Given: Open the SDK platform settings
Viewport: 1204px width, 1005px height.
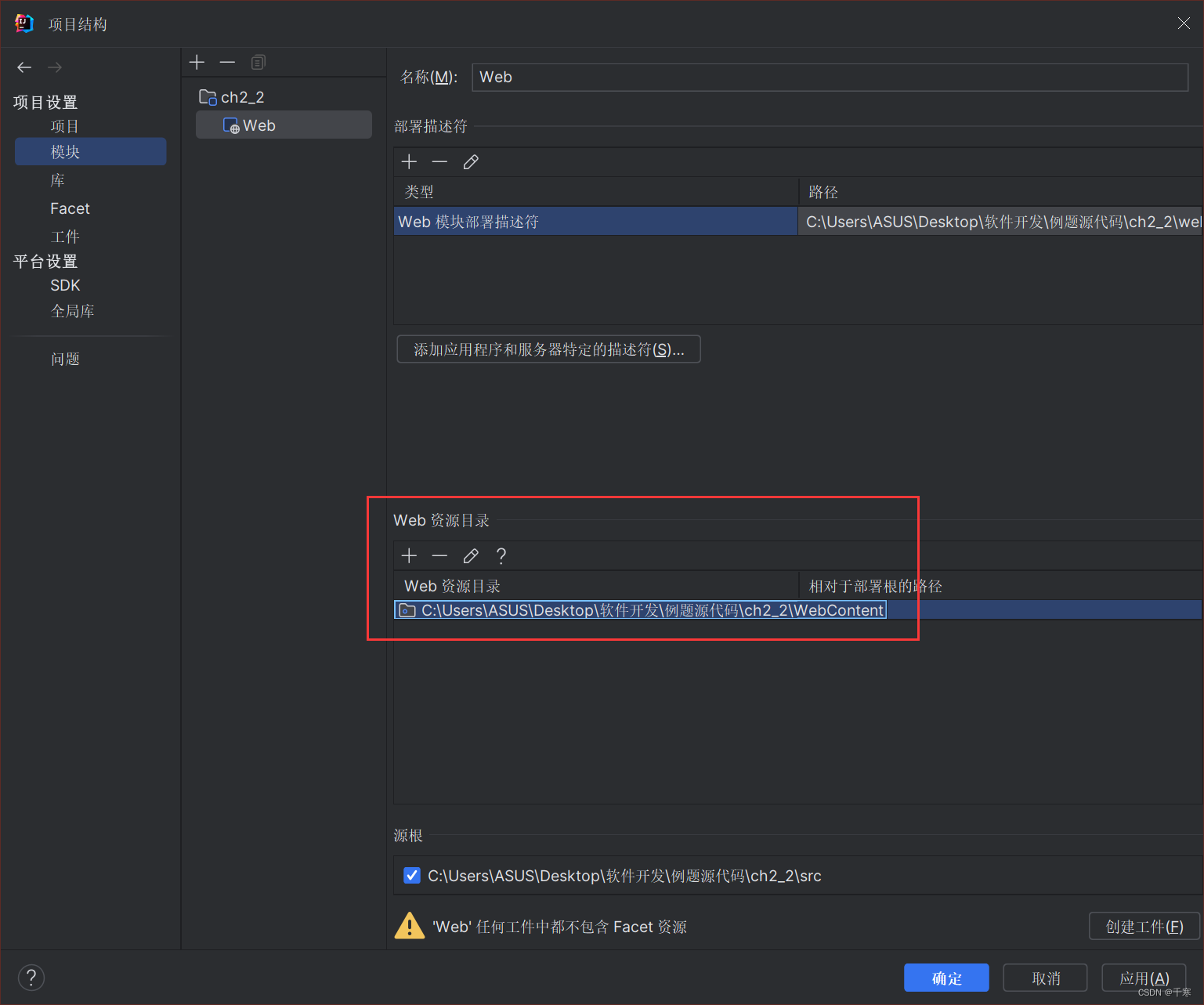Looking at the screenshot, I should point(65,285).
